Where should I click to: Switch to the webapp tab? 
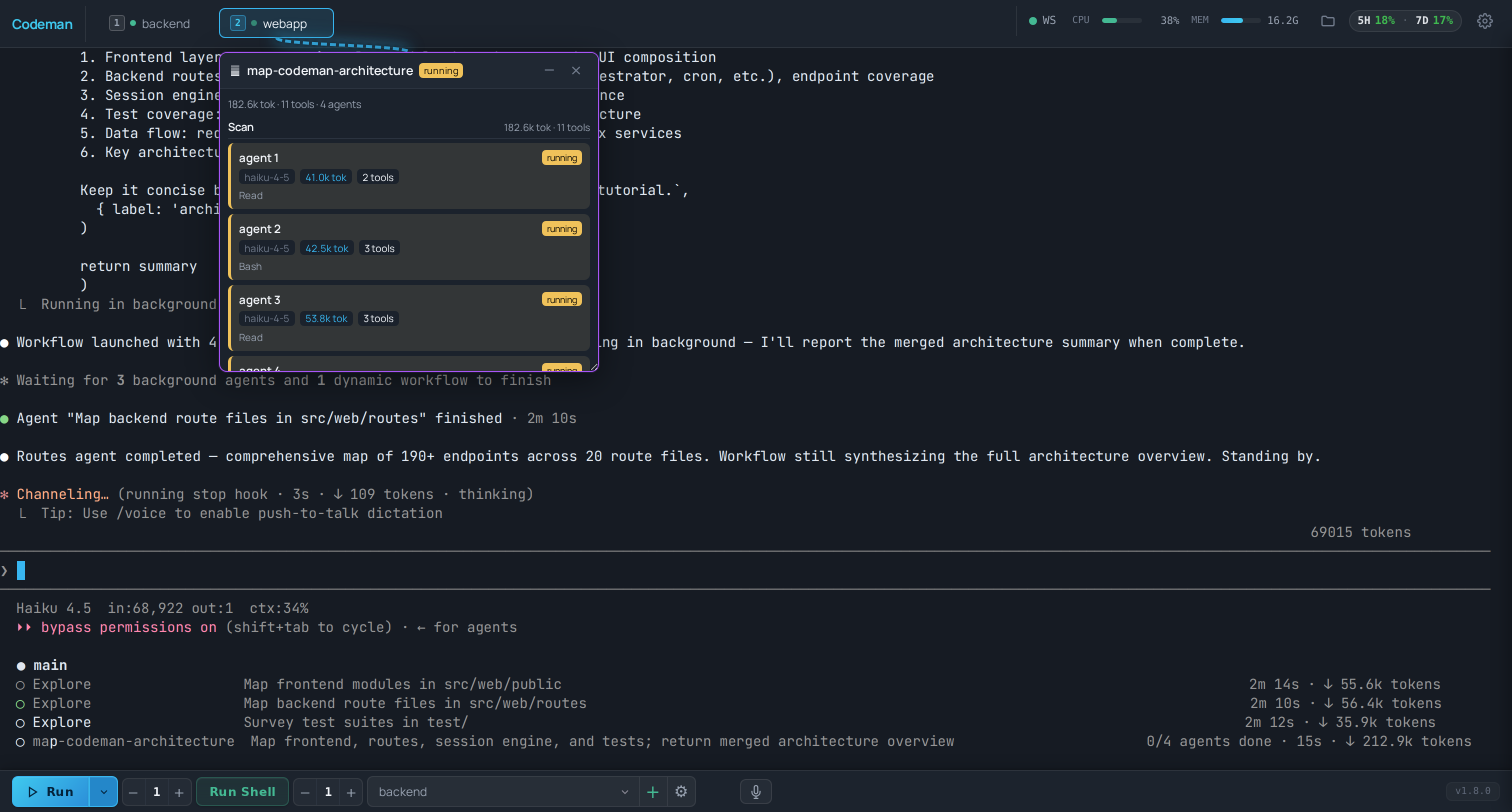pyautogui.click(x=276, y=23)
